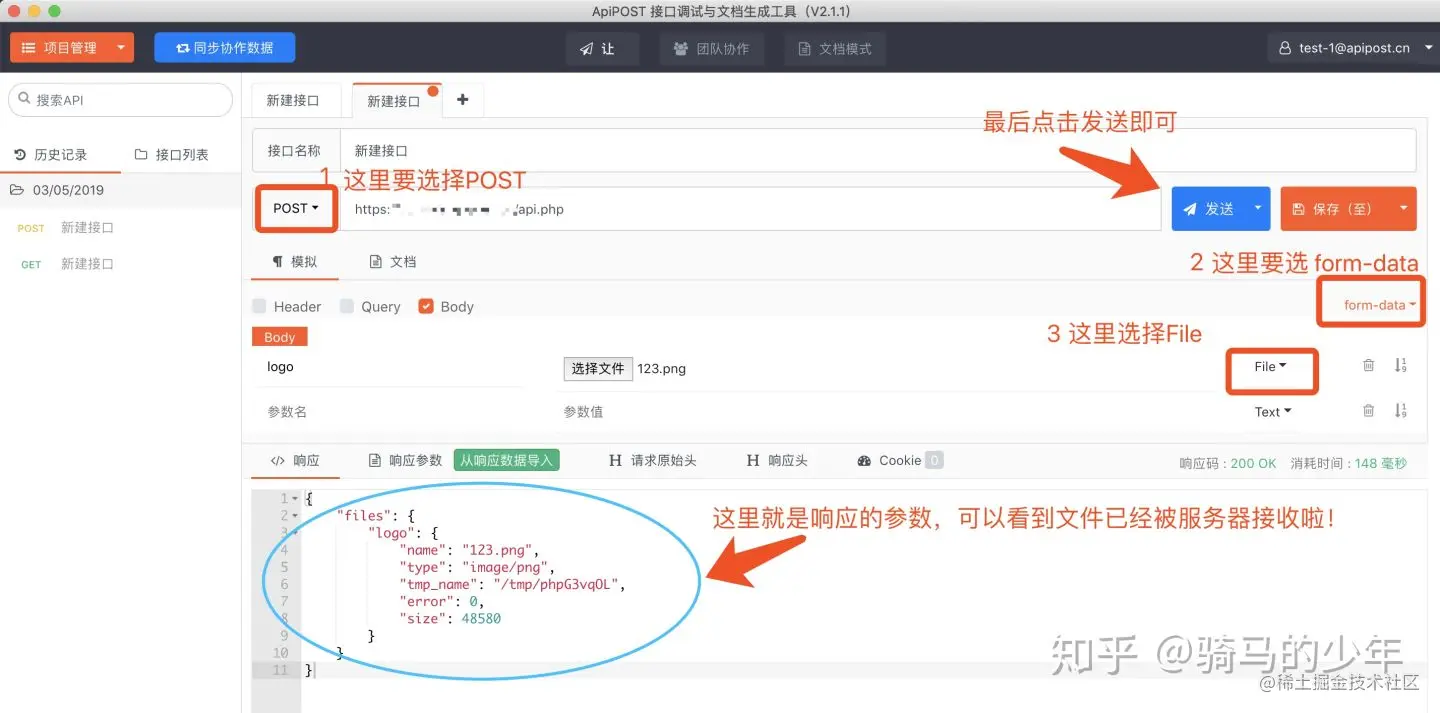1440x713 pixels.
Task: Switch to the 响应参数 tab
Action: 405,461
